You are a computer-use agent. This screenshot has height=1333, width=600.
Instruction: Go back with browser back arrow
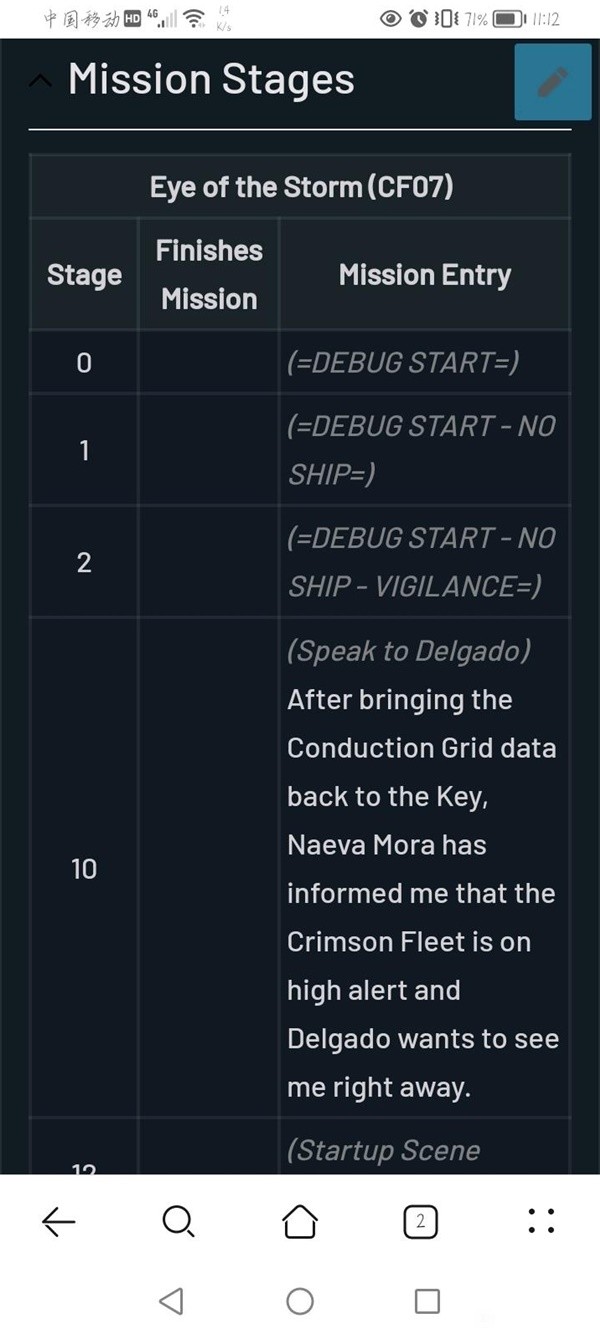tap(59, 1221)
